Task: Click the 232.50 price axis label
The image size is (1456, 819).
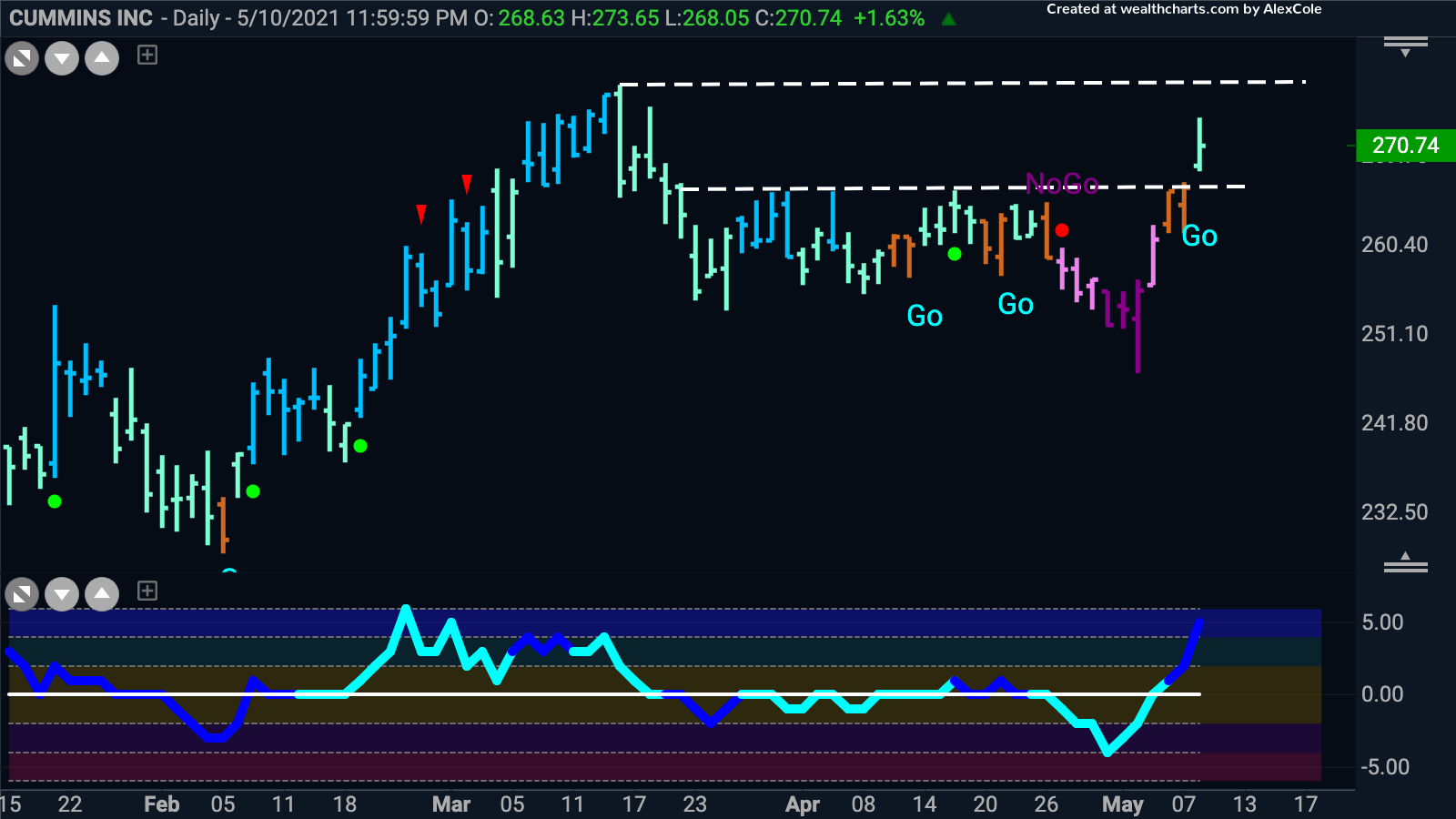Action: click(1394, 512)
